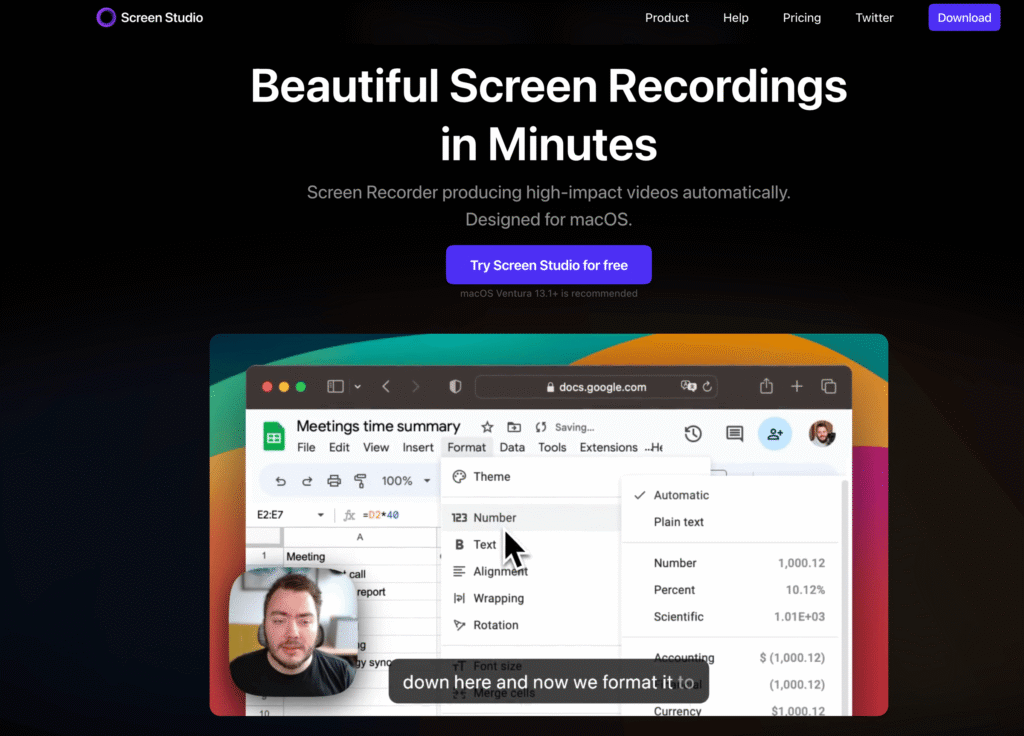This screenshot has height=736, width=1024.
Task: Expand the Text submenu item
Action: (530, 544)
